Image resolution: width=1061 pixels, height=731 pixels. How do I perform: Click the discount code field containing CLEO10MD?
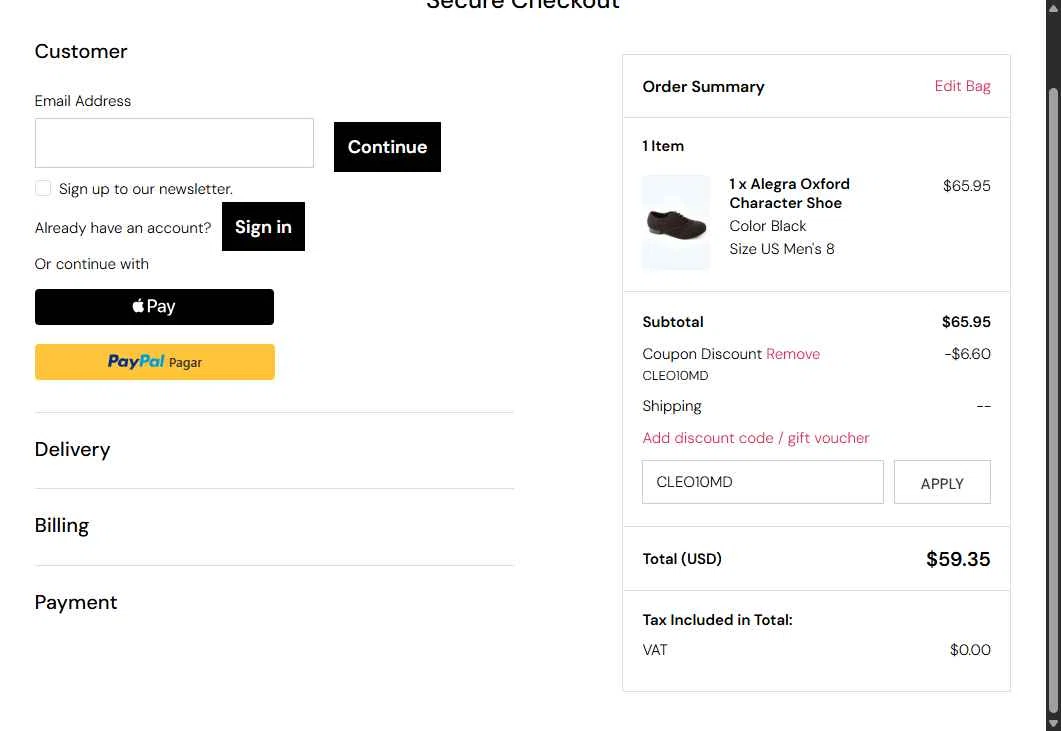coord(763,482)
